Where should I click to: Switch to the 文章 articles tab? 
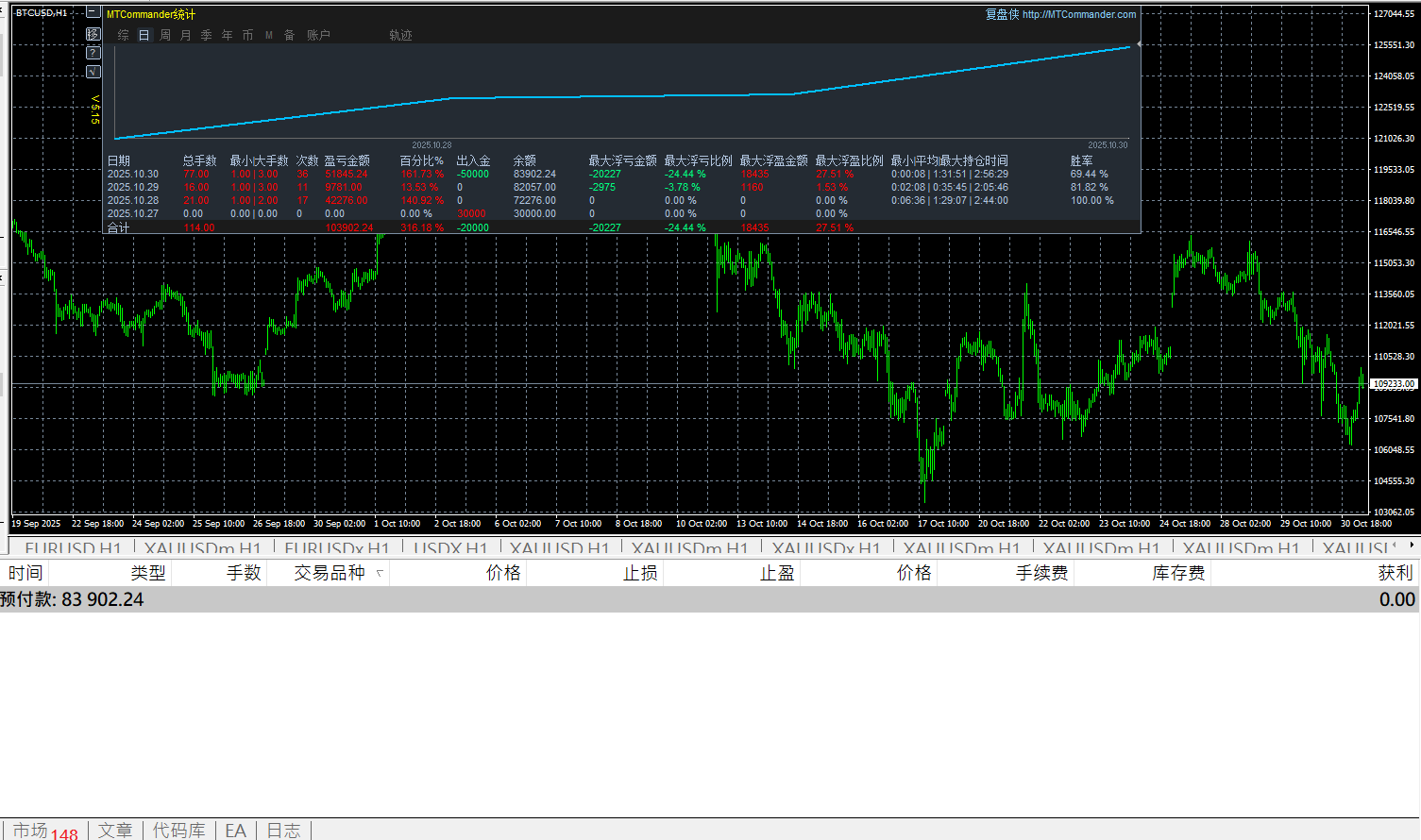pyautogui.click(x=115, y=831)
